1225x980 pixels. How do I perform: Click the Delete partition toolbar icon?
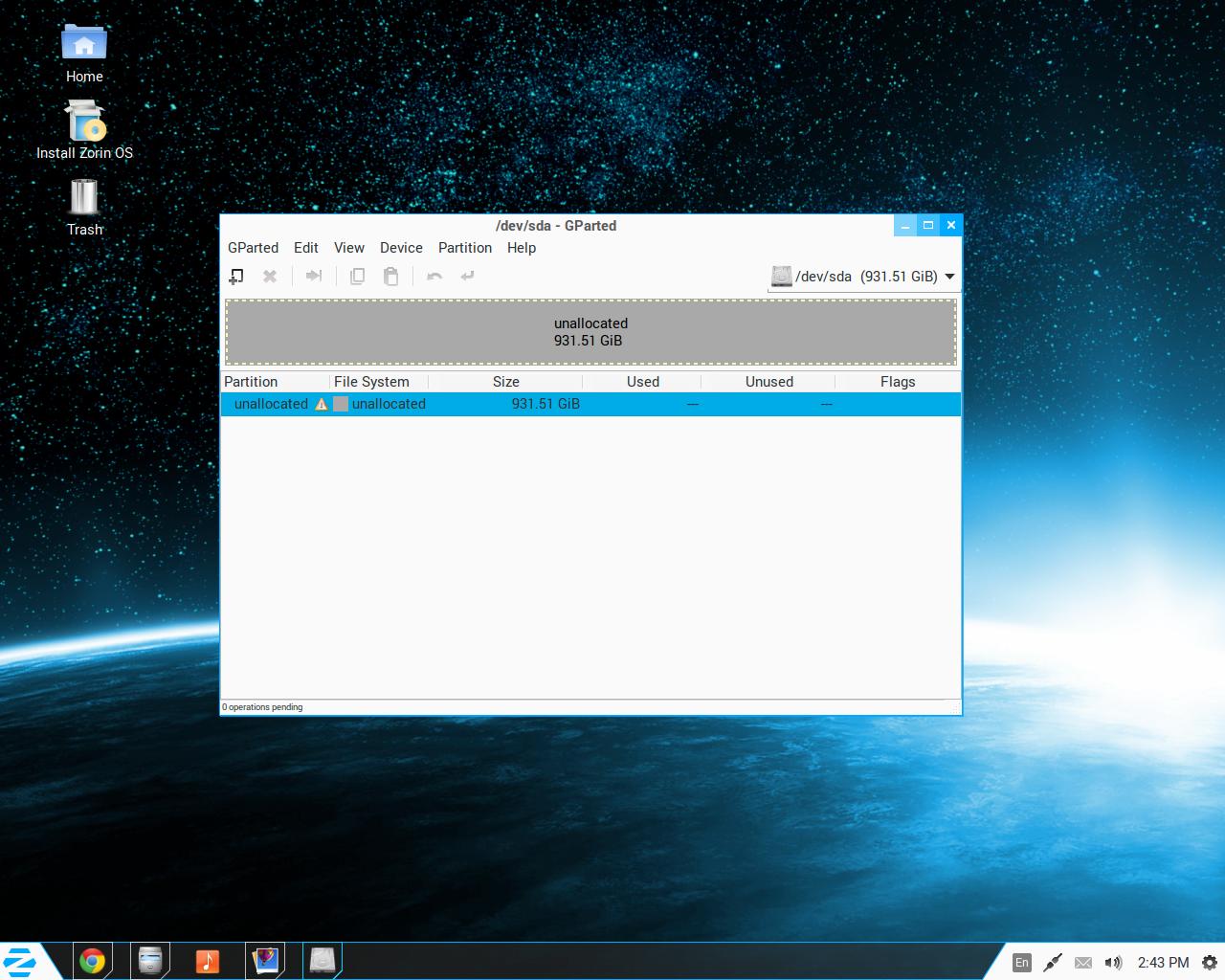tap(270, 277)
